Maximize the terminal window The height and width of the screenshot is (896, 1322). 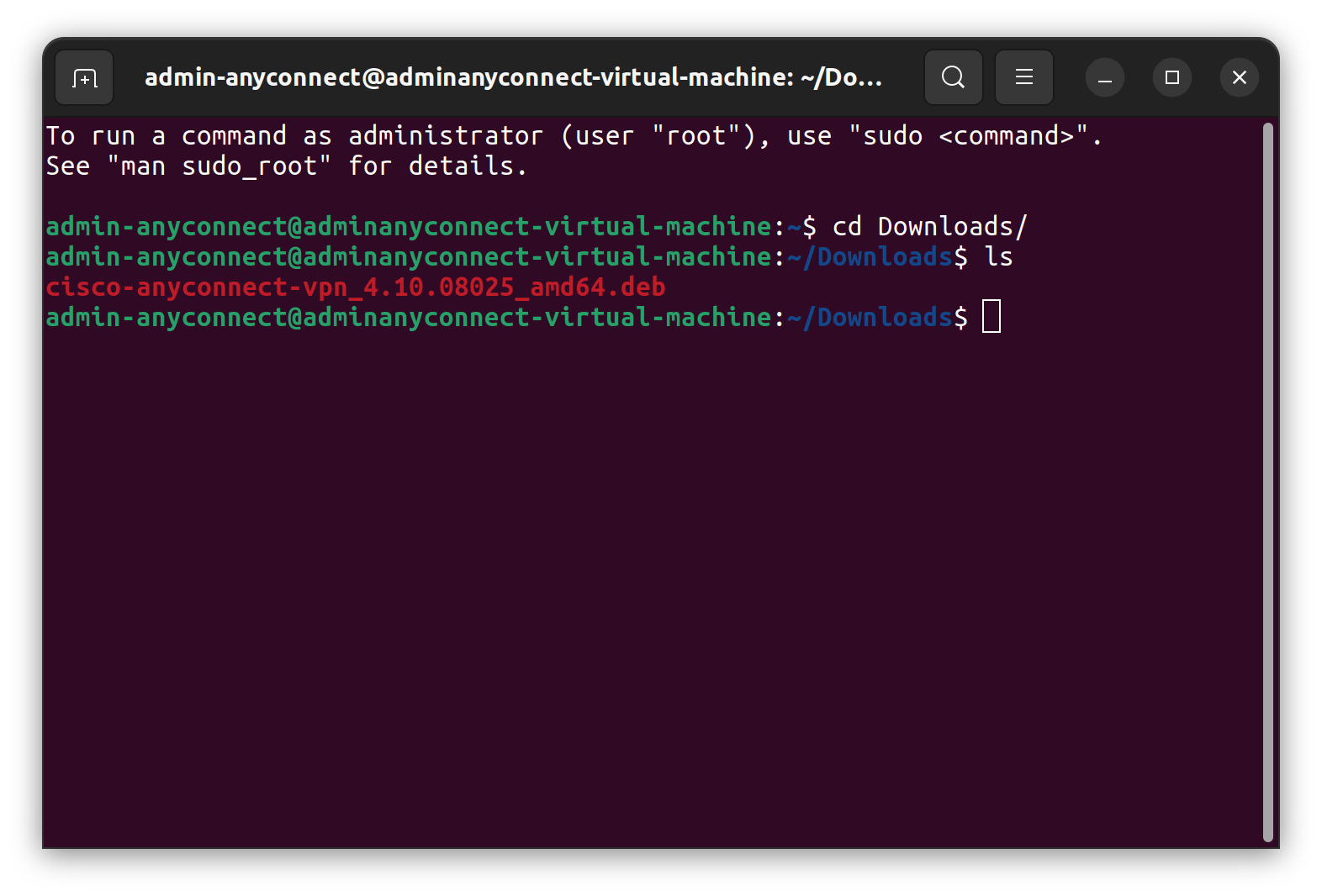click(x=1172, y=78)
